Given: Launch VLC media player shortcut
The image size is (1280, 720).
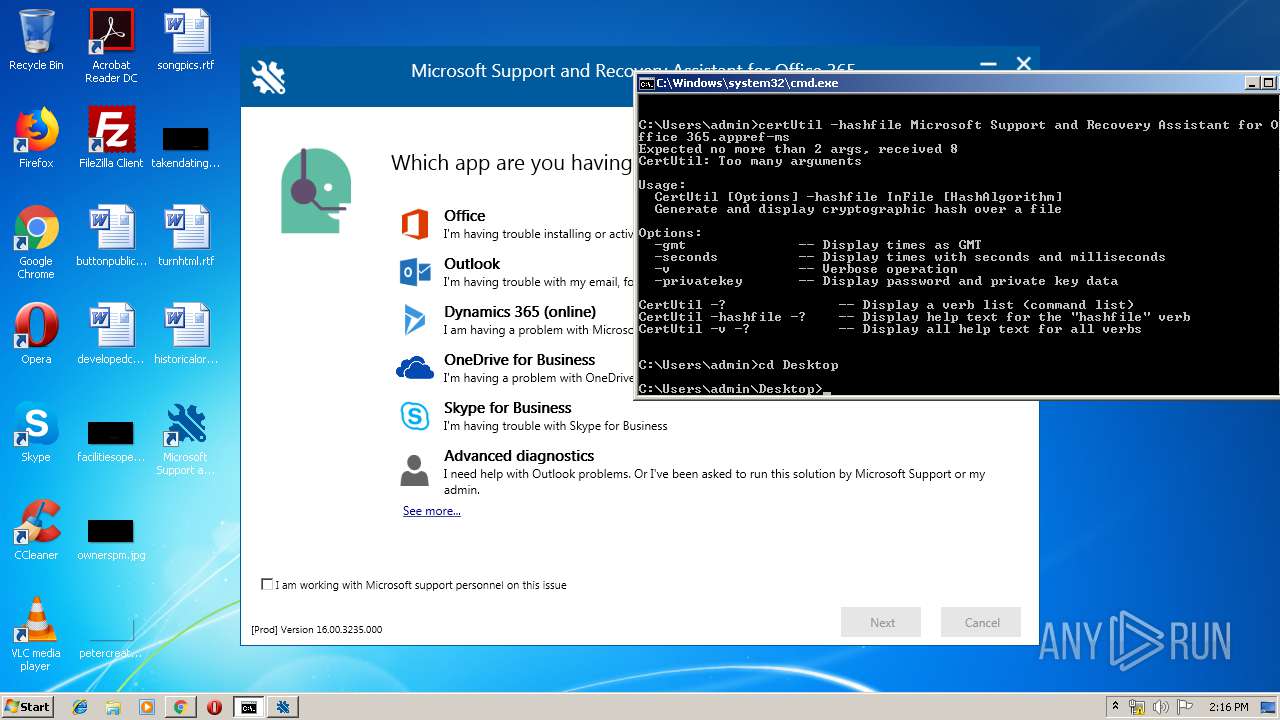Looking at the screenshot, I should (36, 634).
